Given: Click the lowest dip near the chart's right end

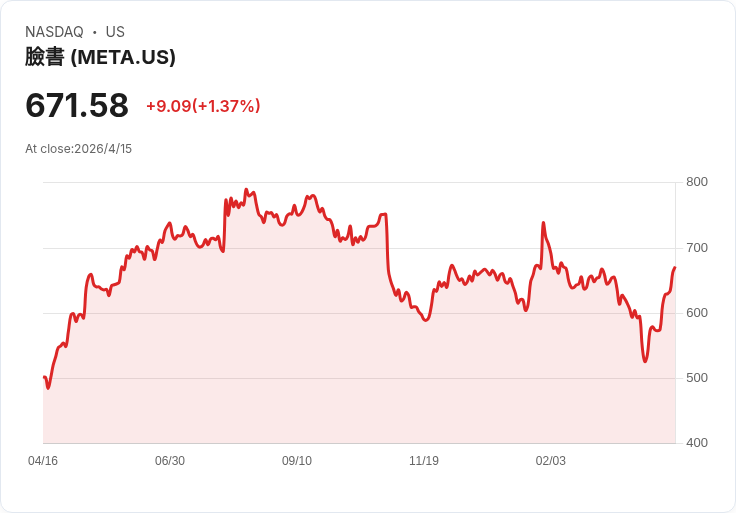Looking at the screenshot, I should 645,361.
